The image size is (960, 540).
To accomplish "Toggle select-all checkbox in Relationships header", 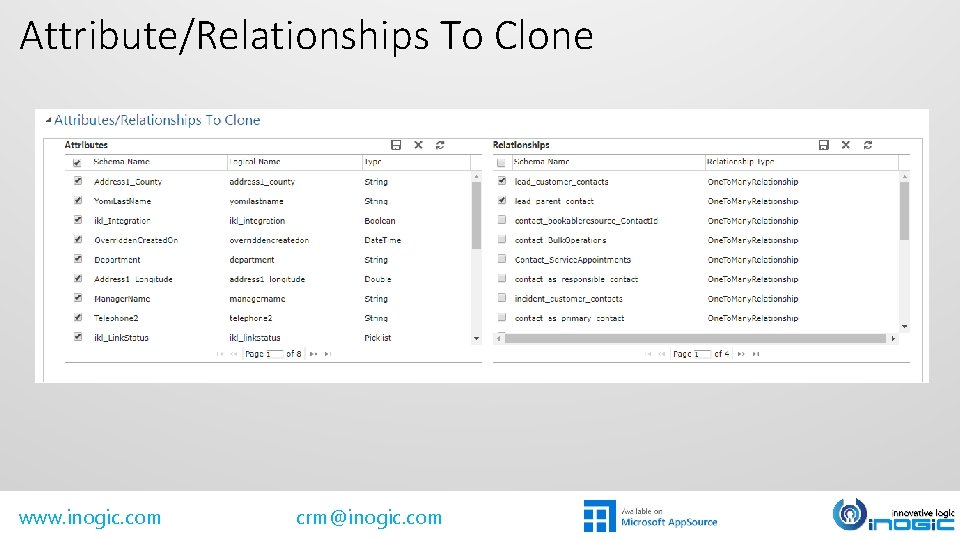I will (x=501, y=163).
